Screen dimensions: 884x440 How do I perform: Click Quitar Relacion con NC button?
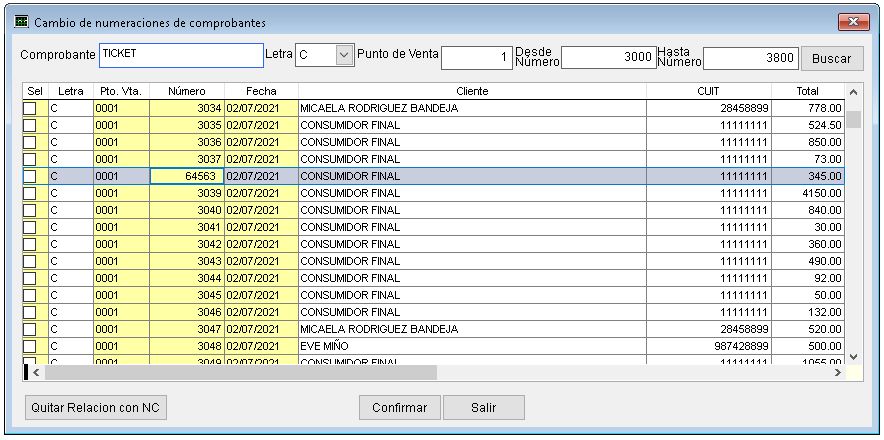tap(97, 408)
